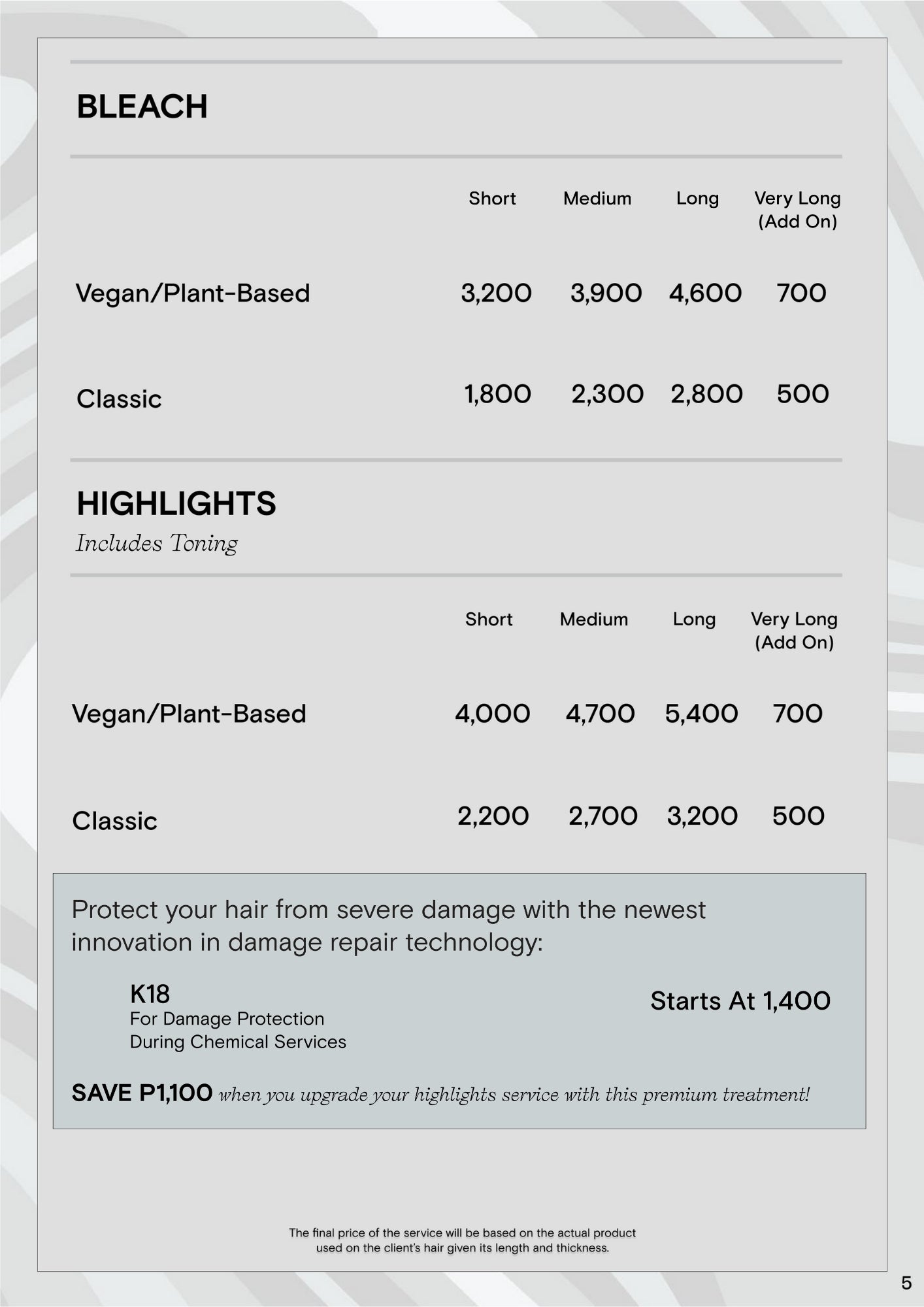The width and height of the screenshot is (924, 1307).
Task: Click the 'SAVE P1,100' promo text
Action: pos(142,1093)
